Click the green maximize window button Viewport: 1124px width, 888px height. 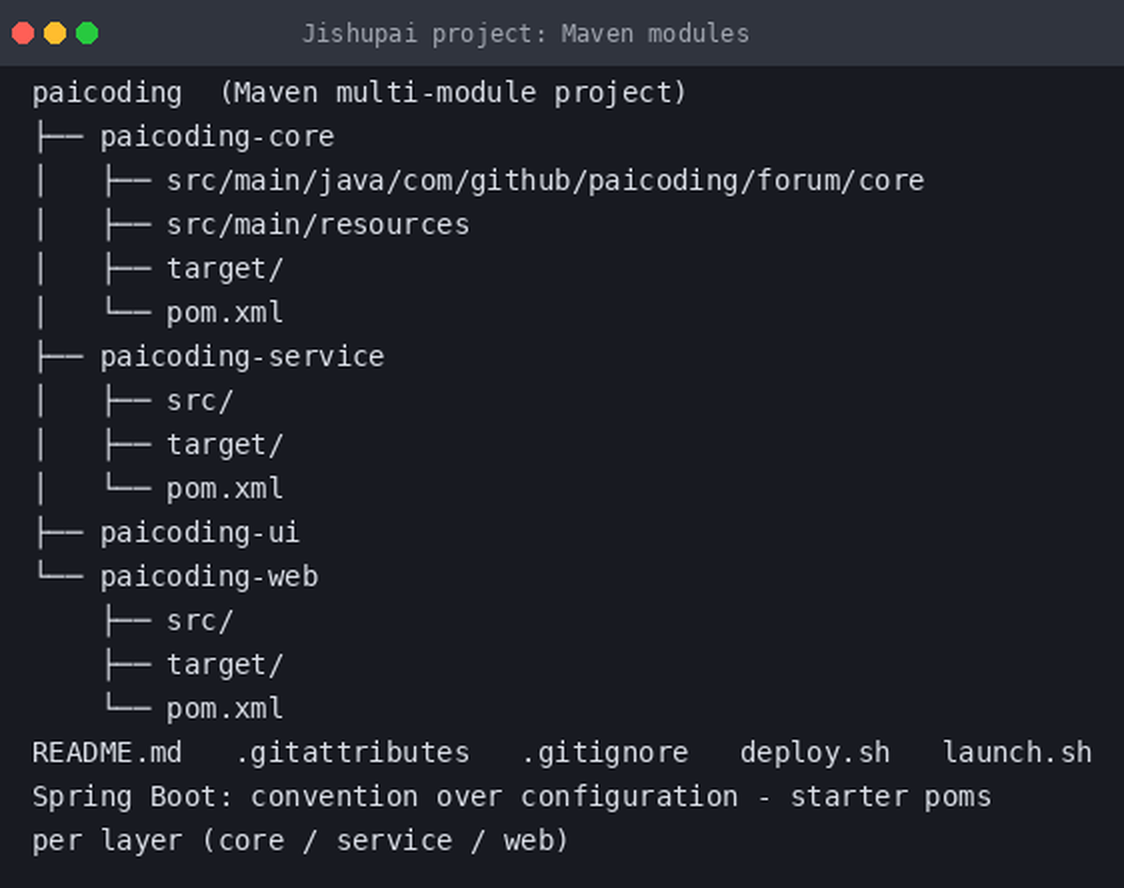point(87,33)
